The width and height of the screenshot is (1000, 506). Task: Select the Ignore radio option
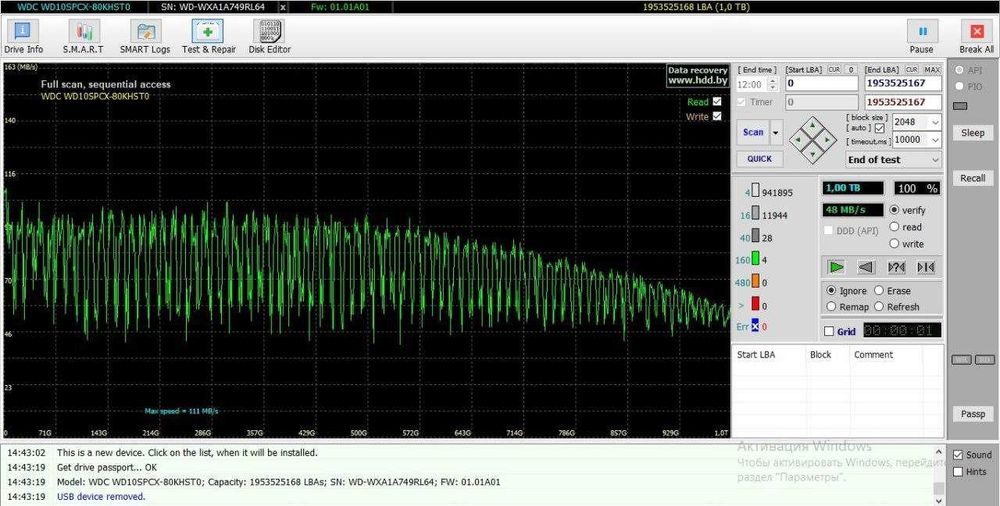(831, 290)
